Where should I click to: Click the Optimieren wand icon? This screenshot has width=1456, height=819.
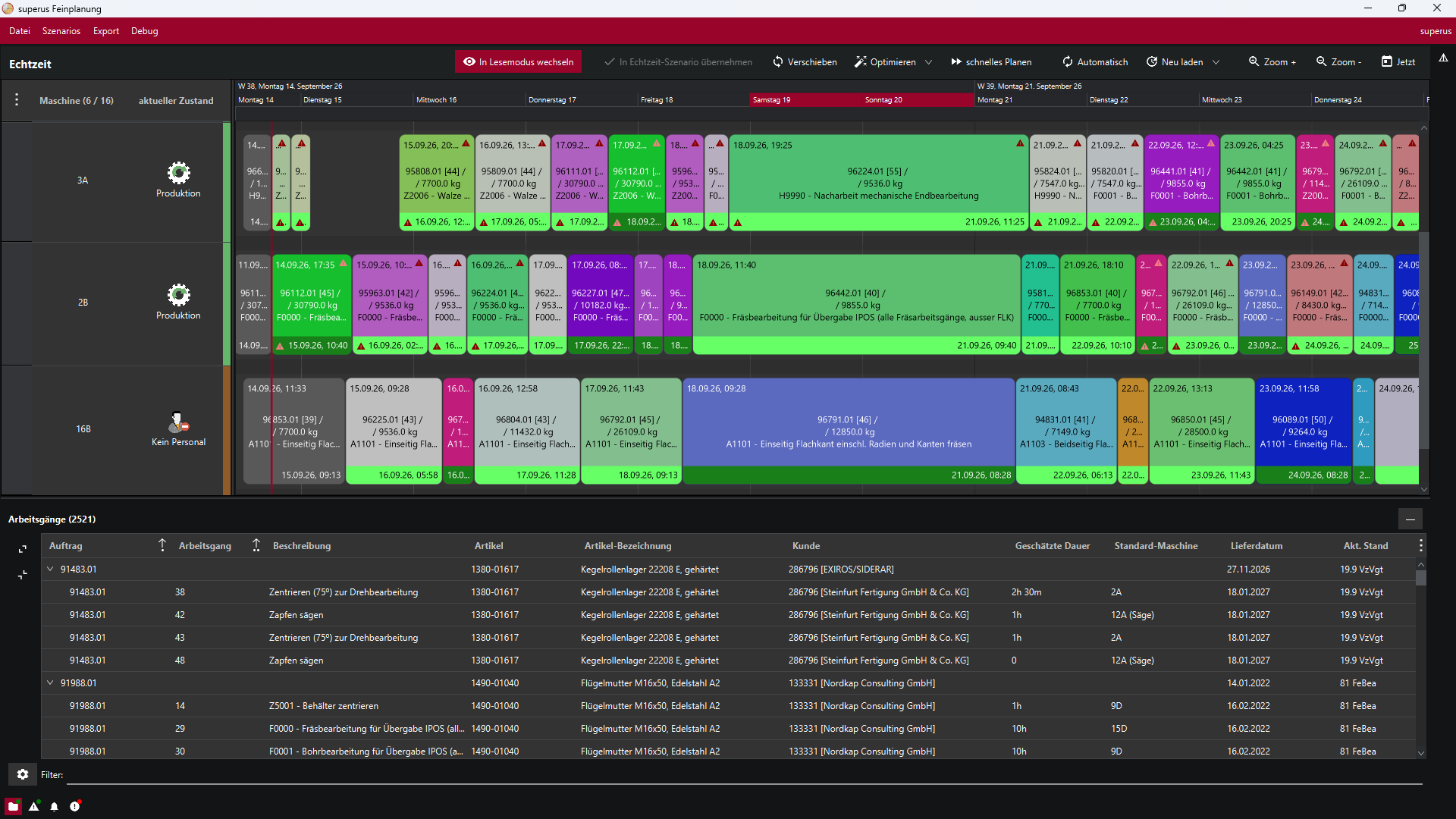tap(861, 62)
